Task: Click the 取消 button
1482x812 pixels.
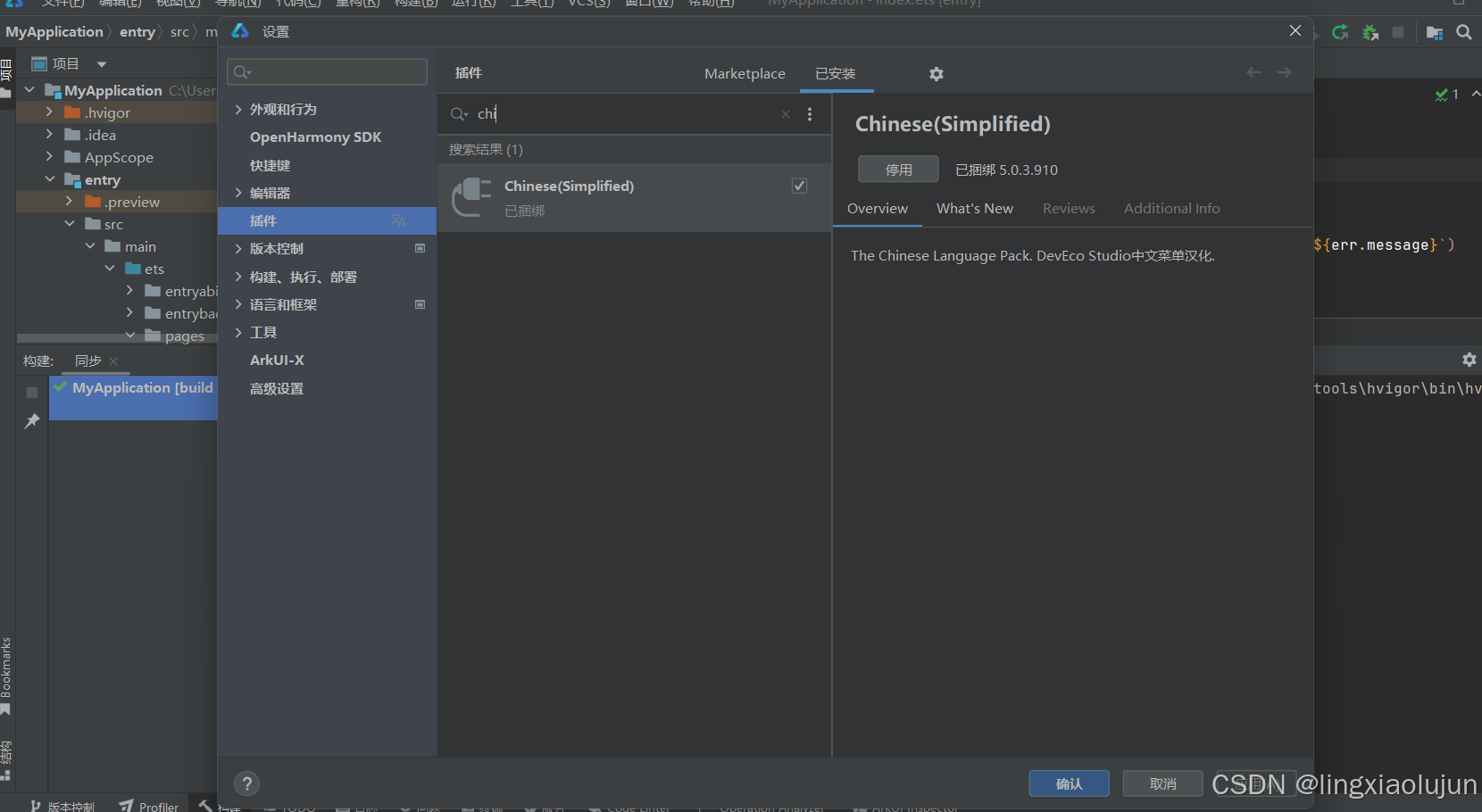Action: coord(1162,783)
